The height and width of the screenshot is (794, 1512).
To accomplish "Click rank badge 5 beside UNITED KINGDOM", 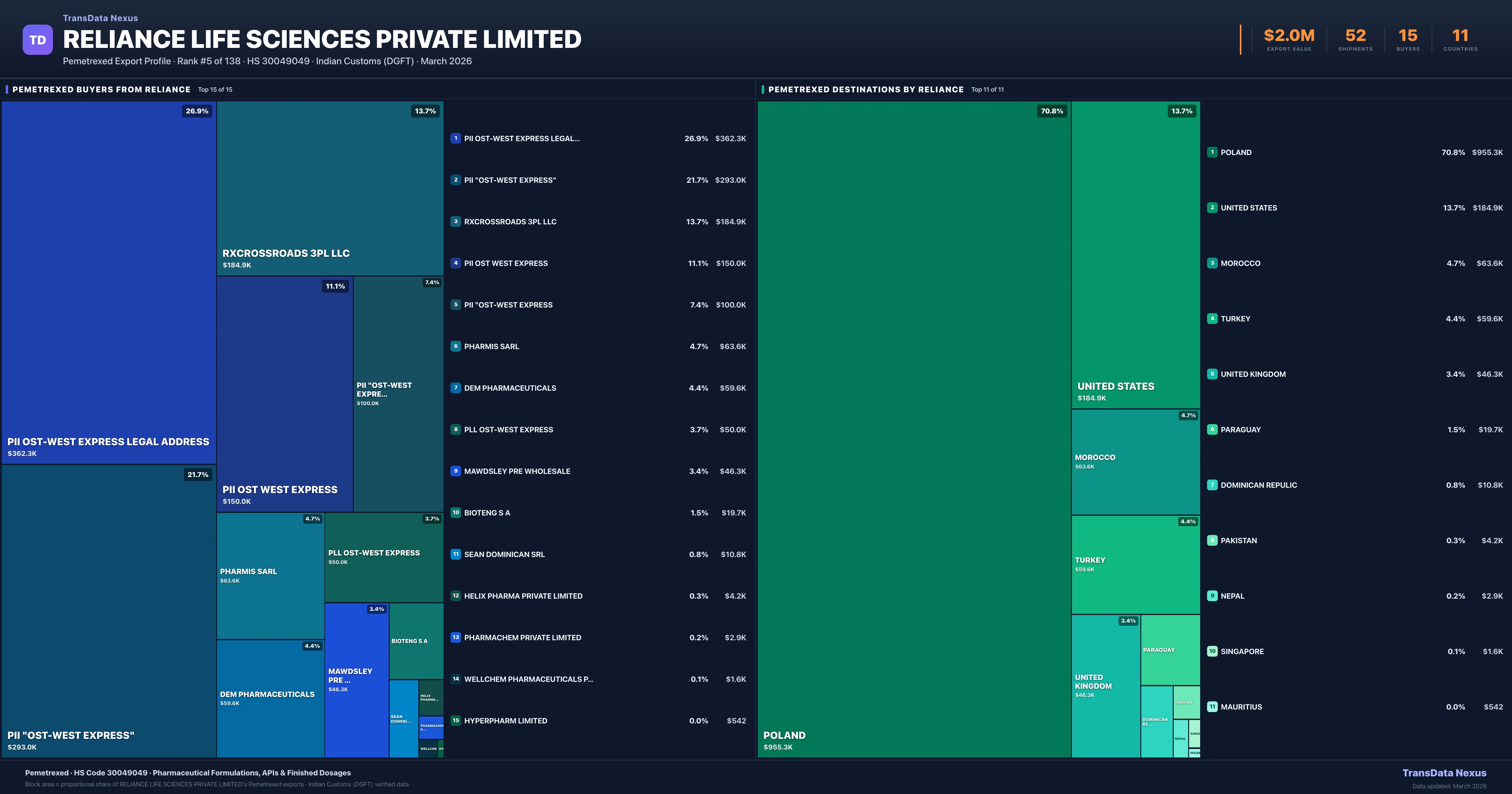I will coord(1212,374).
